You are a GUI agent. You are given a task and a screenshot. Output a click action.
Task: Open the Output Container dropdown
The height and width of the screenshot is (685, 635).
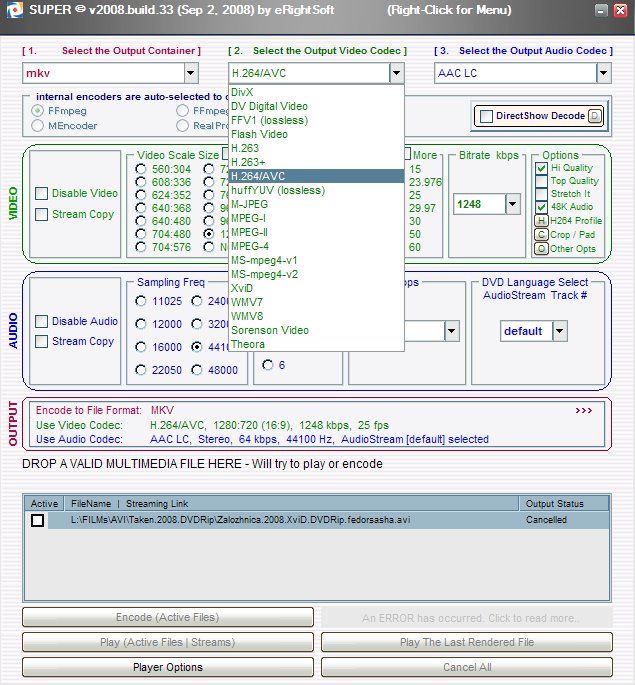point(191,72)
